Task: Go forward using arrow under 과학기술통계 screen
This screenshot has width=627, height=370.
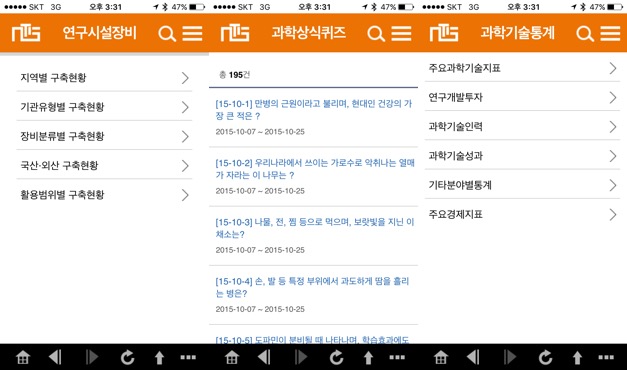Action: point(510,357)
